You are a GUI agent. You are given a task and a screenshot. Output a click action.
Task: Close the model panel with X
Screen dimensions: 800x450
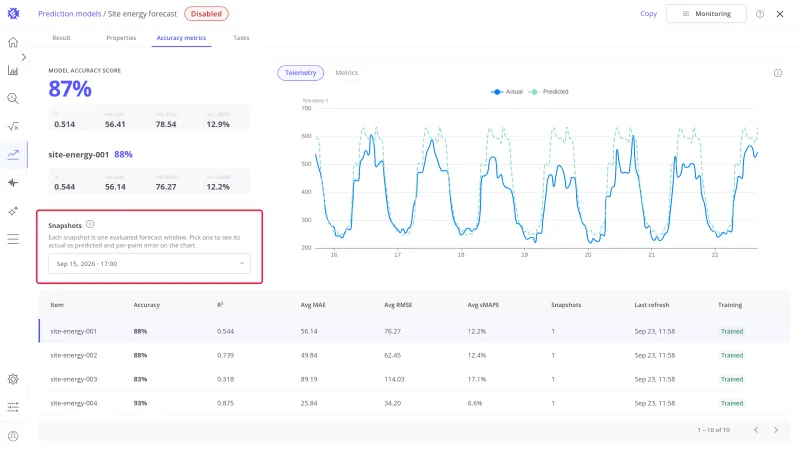(x=780, y=14)
